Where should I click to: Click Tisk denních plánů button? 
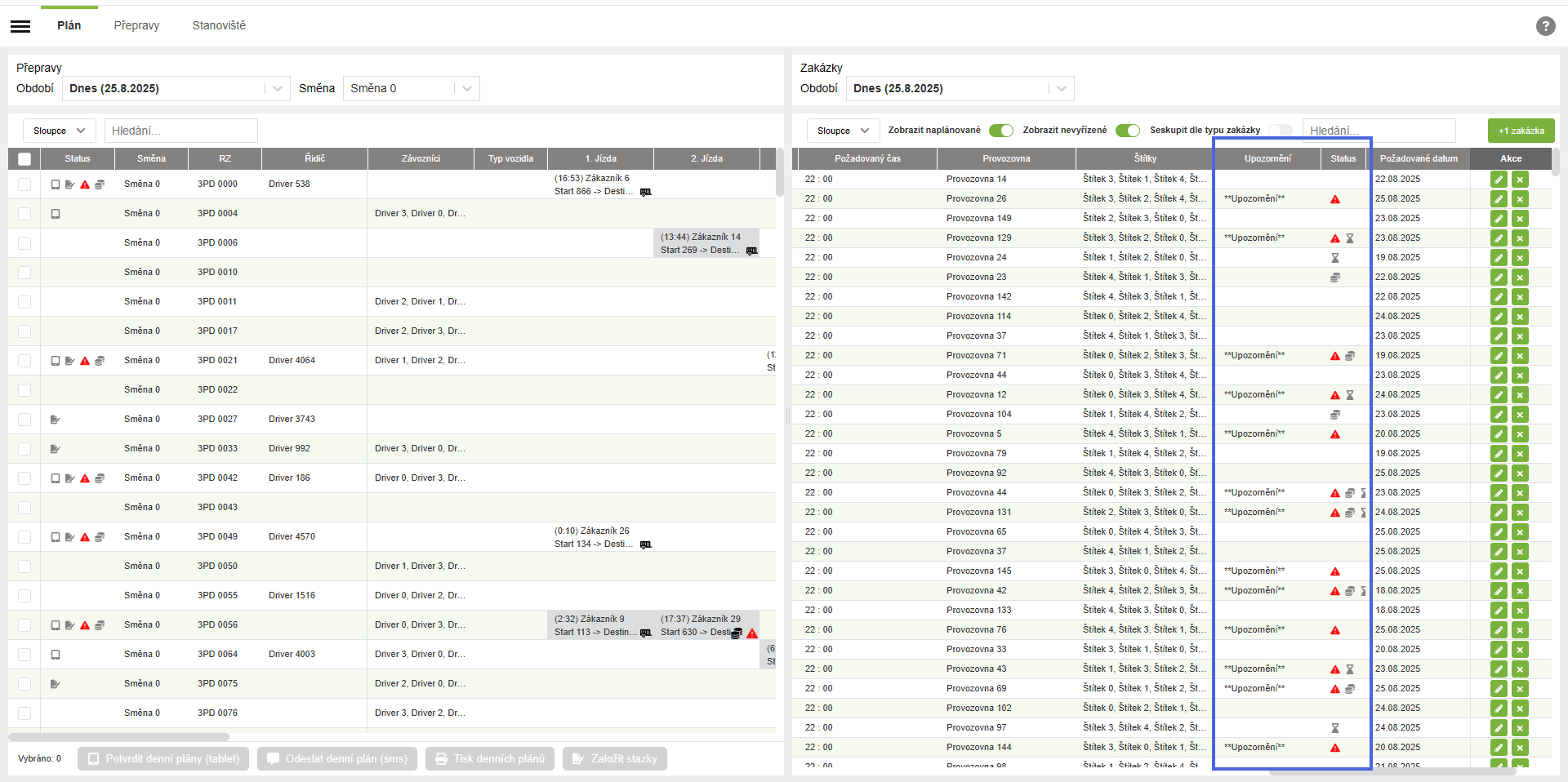tap(490, 759)
